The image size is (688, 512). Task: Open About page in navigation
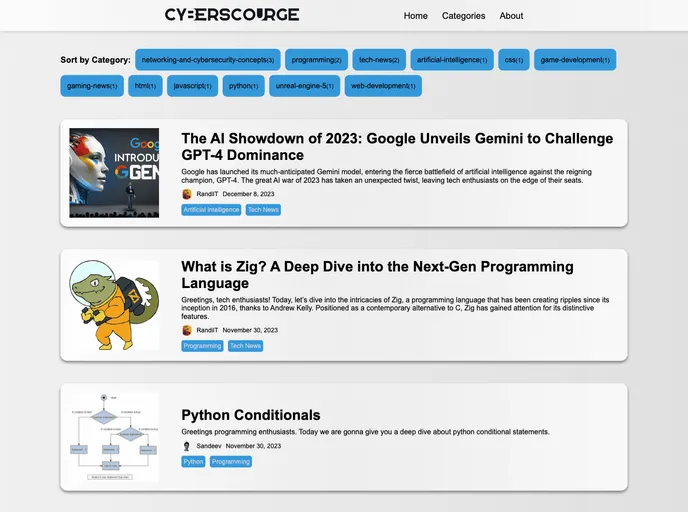(511, 16)
